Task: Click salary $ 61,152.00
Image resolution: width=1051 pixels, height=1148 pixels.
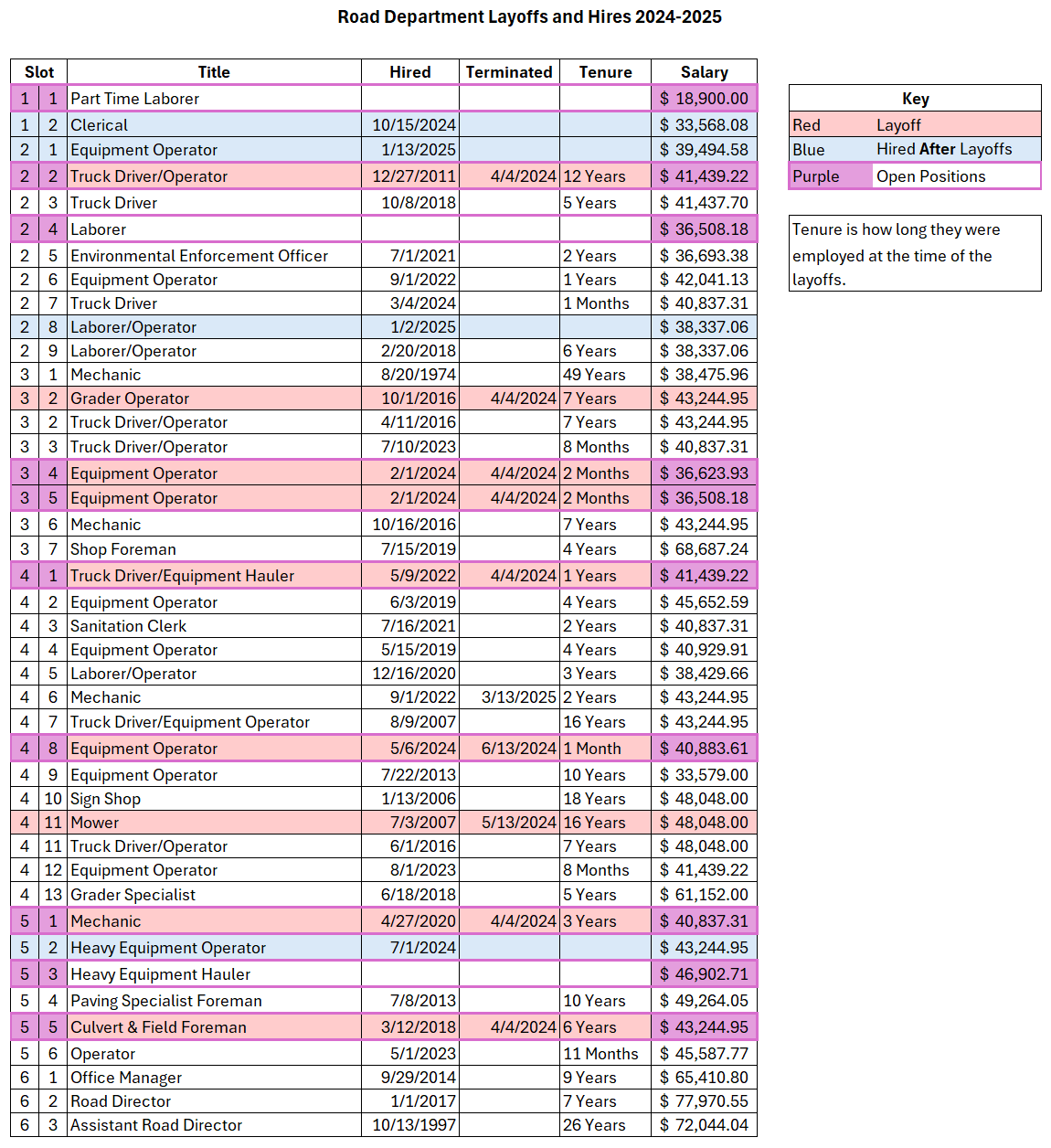Action: (x=704, y=895)
